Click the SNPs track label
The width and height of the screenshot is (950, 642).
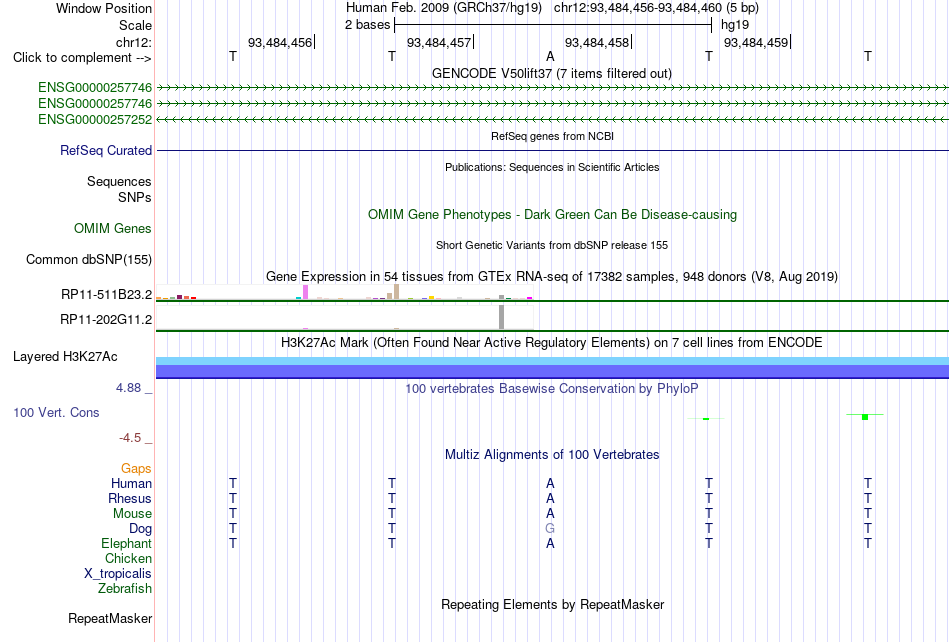coord(135,197)
